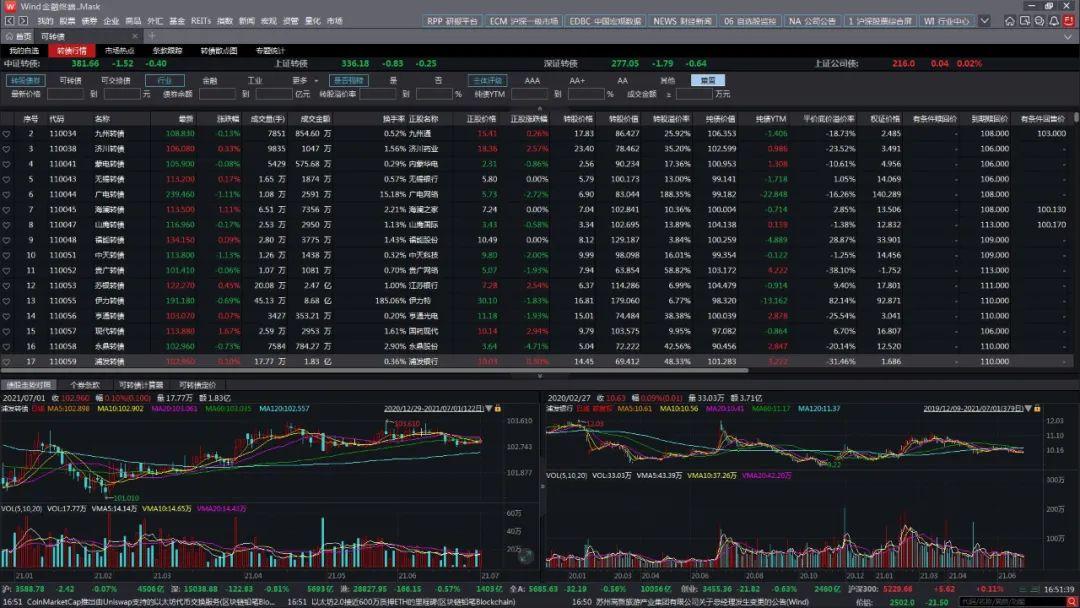
Task: Go back with the left navigation arrow
Action: coord(10,21)
